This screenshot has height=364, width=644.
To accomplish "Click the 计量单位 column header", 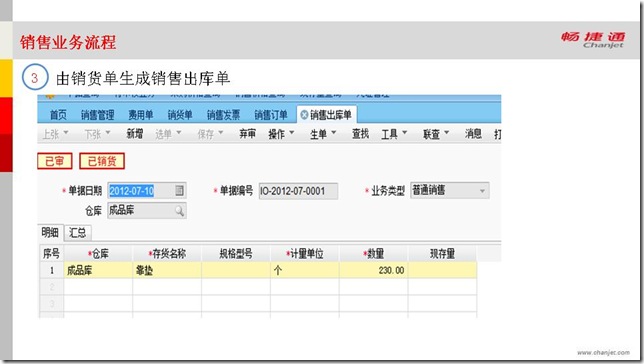I will pos(305,254).
